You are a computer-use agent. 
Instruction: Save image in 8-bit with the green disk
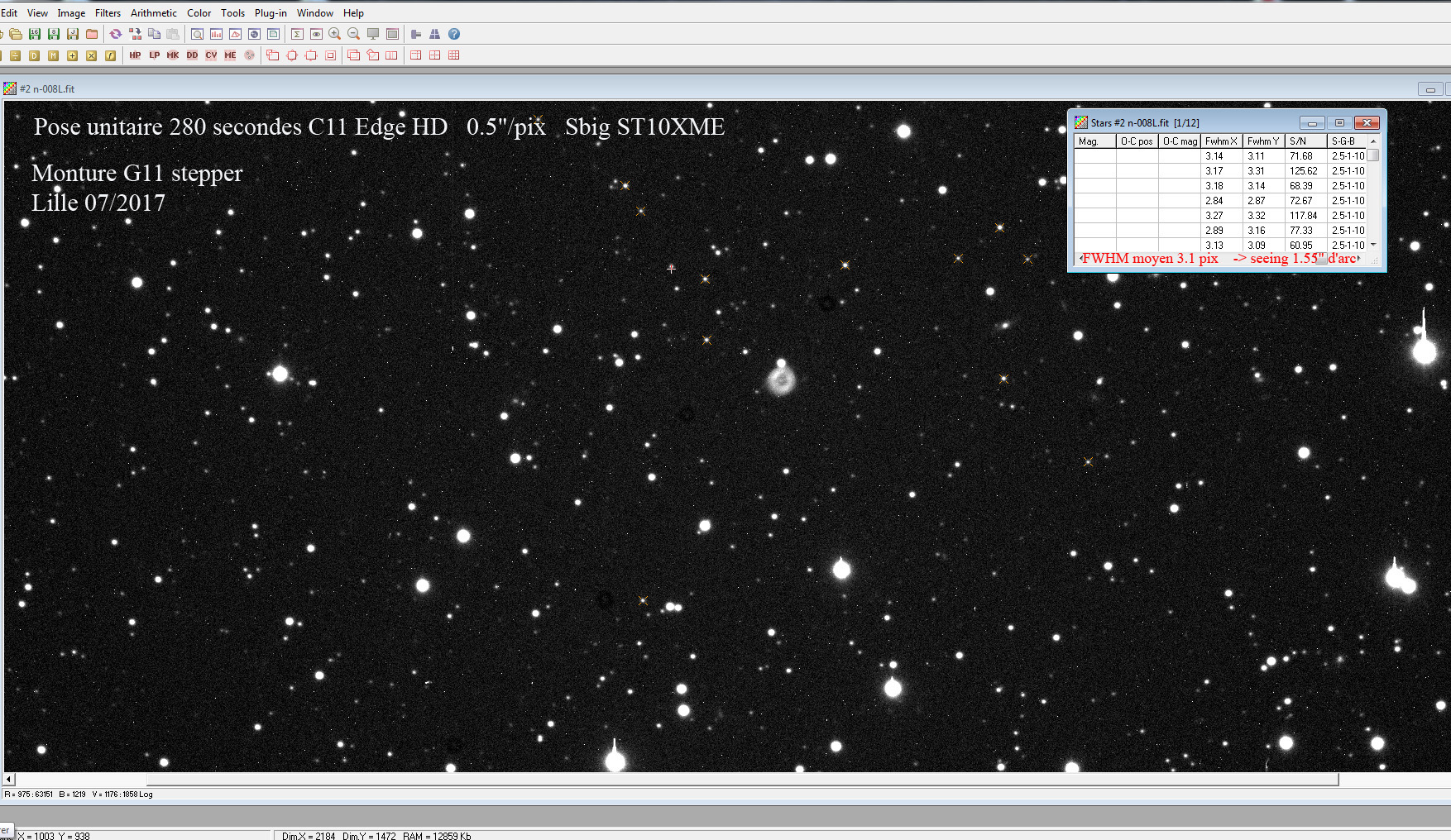pos(54,34)
